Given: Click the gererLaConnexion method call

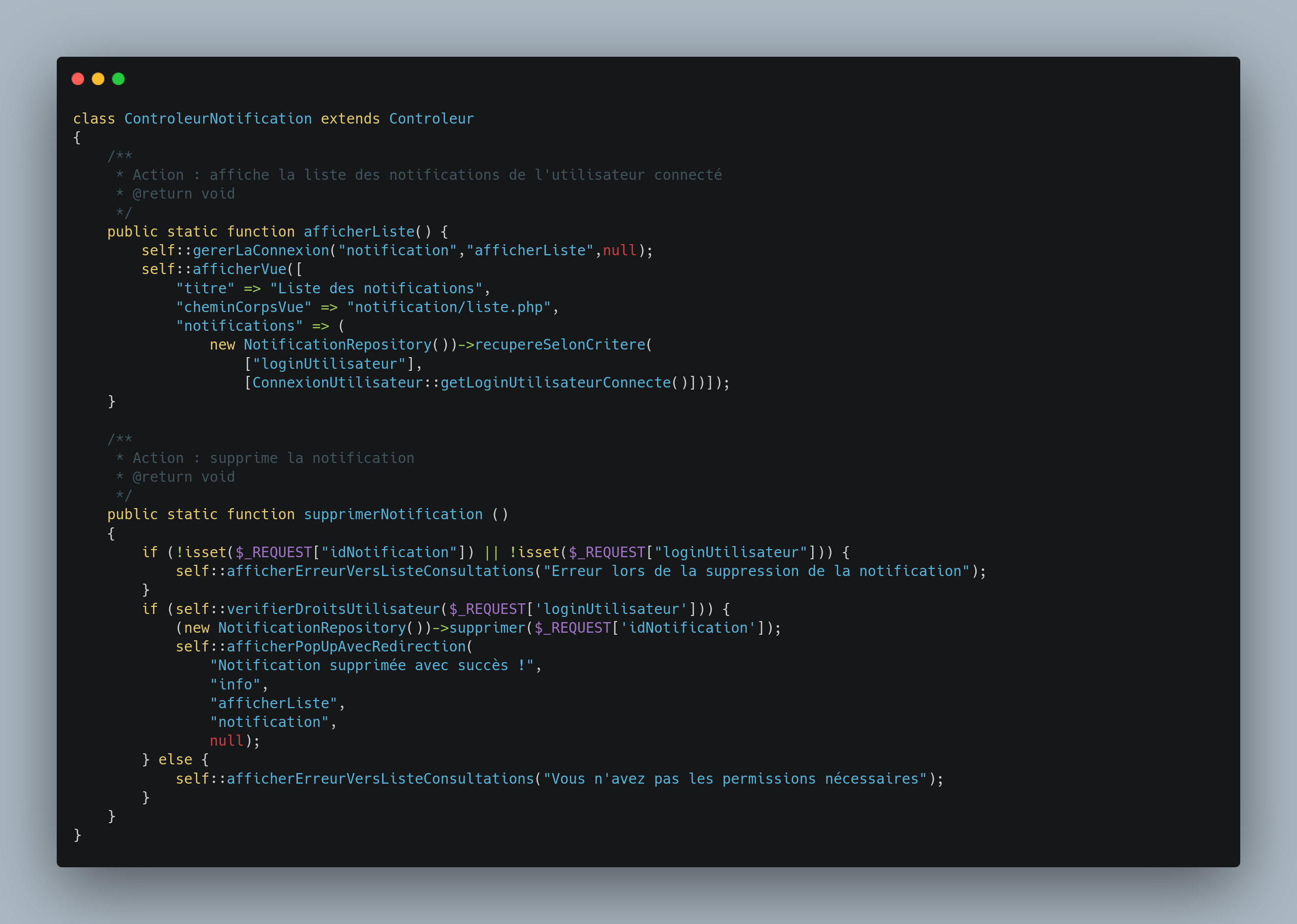Looking at the screenshot, I should 261,250.
